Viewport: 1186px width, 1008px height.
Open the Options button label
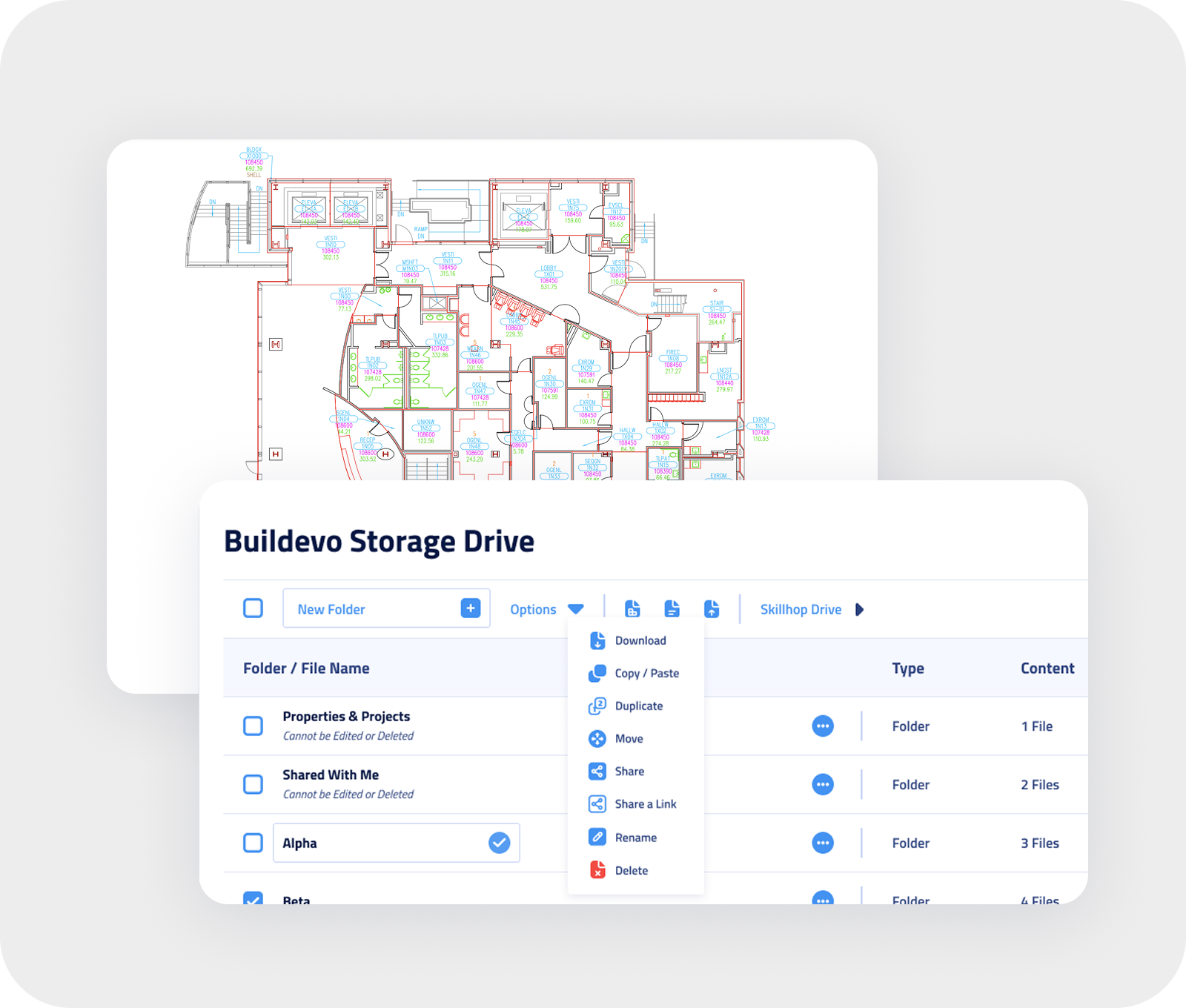tap(533, 609)
